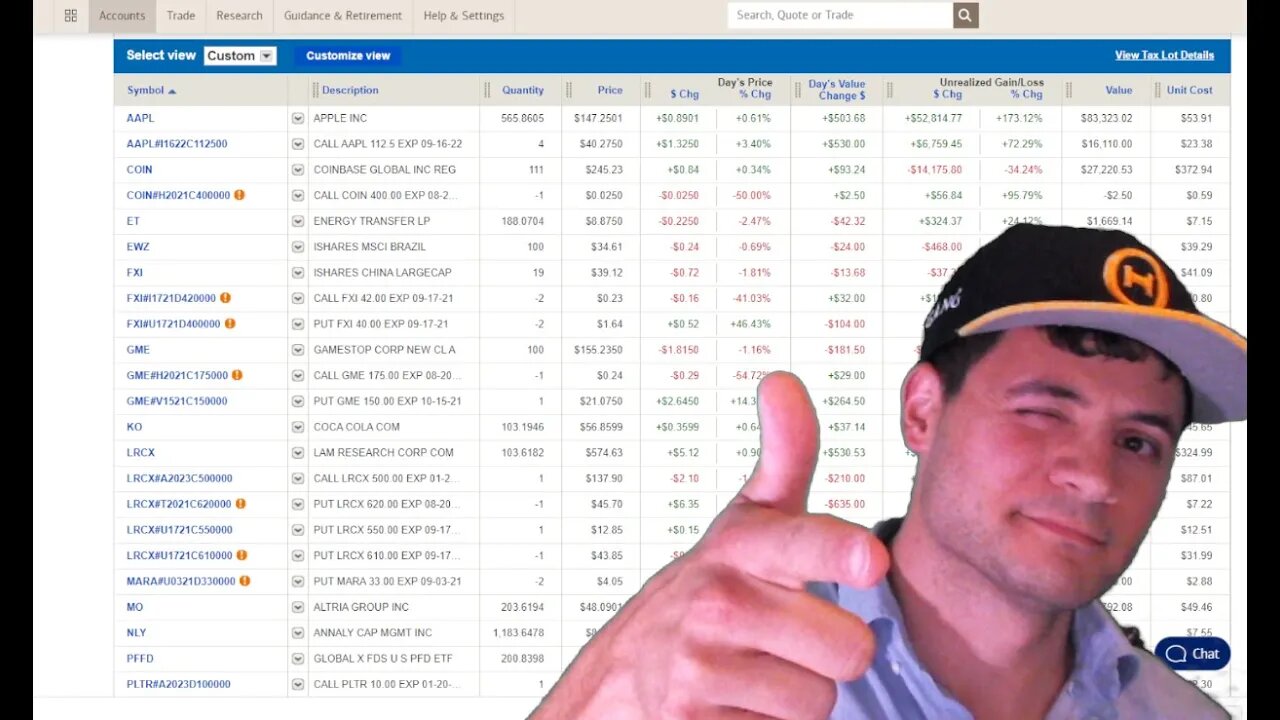The width and height of the screenshot is (1280, 720).
Task: Expand the COCA COLA COM row dropdown
Action: (297, 427)
